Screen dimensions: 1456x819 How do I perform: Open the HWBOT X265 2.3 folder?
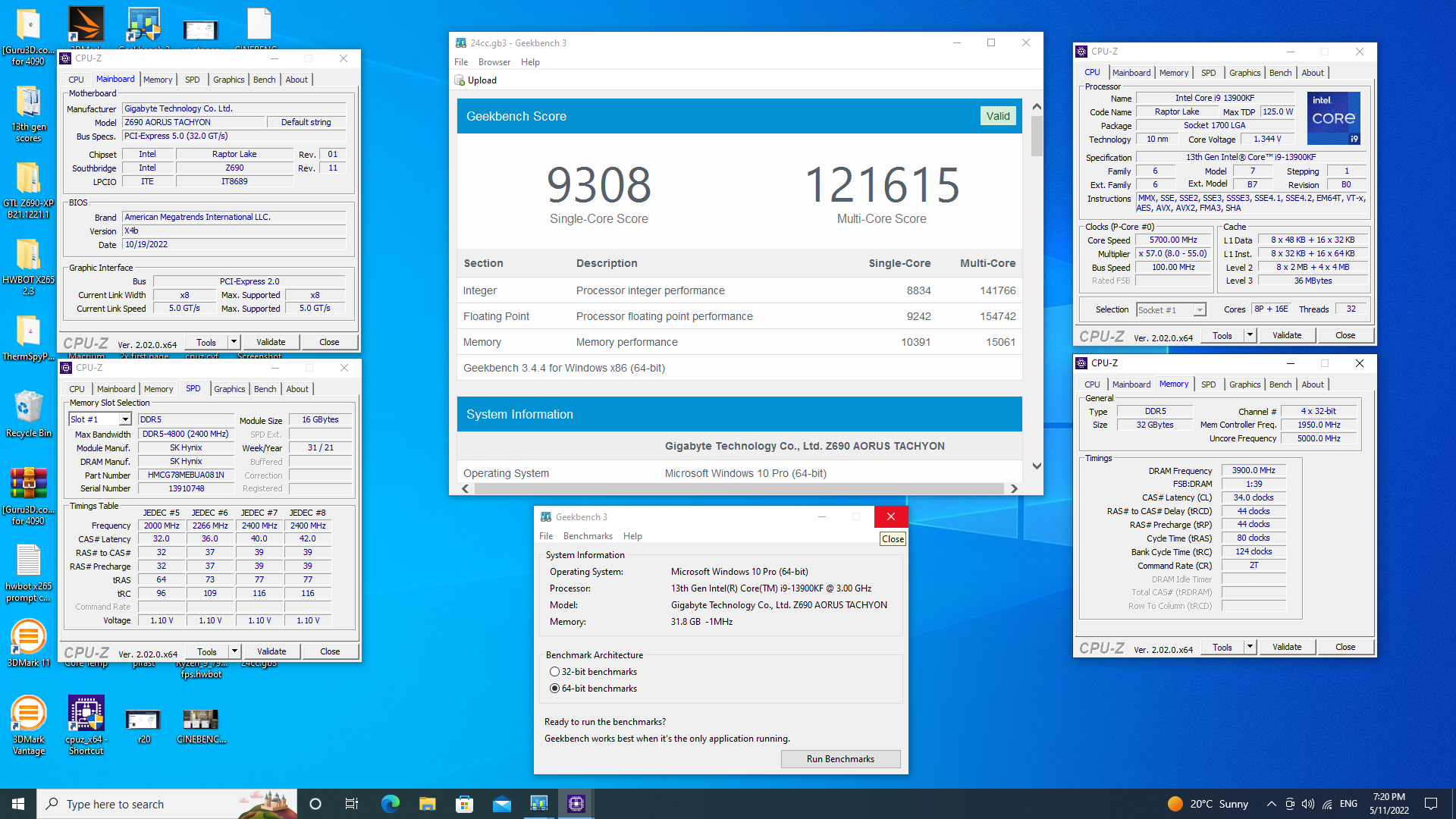(x=28, y=265)
